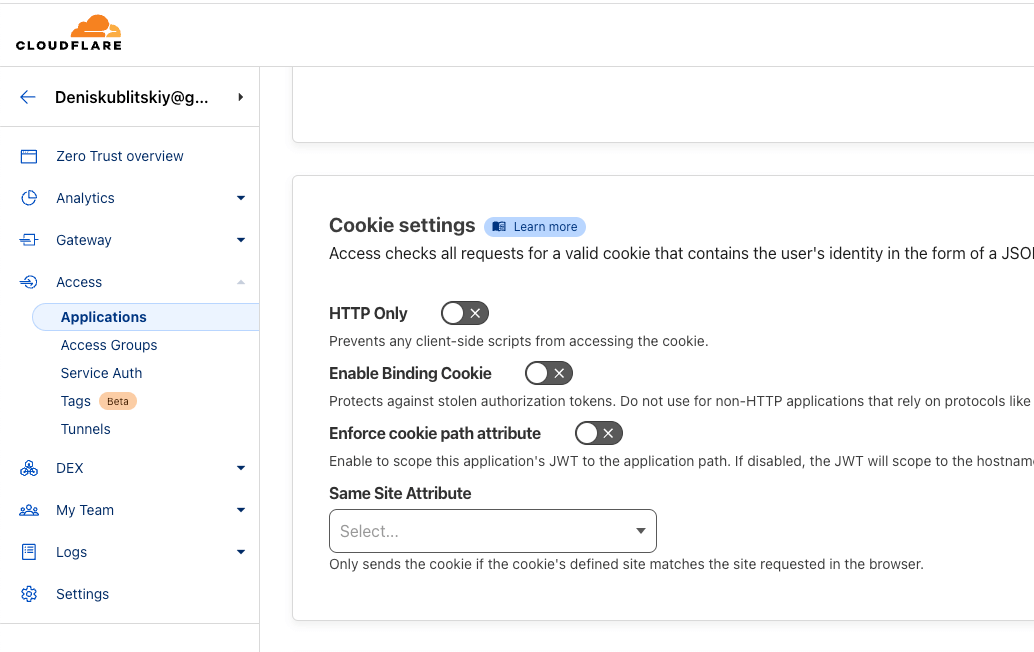
Task: Go to Access Groups page
Action: [x=109, y=345]
